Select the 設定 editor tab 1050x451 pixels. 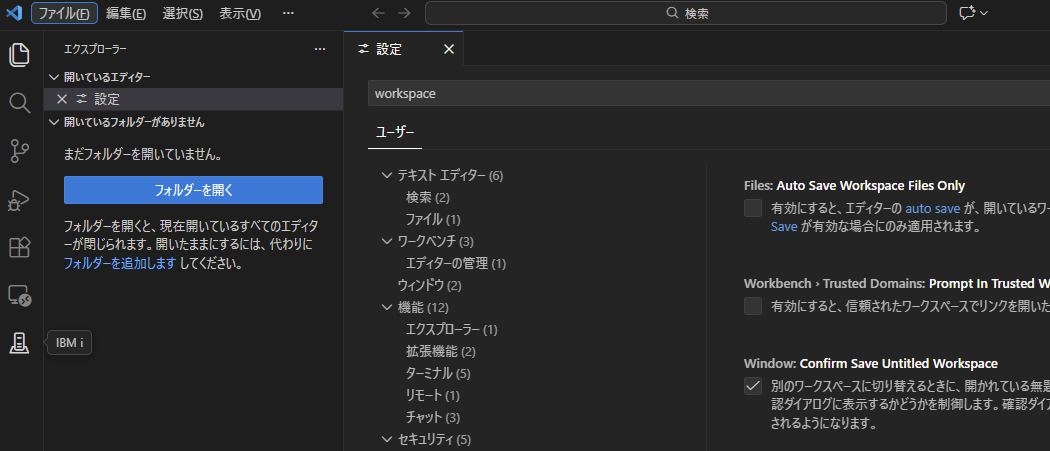pos(403,49)
